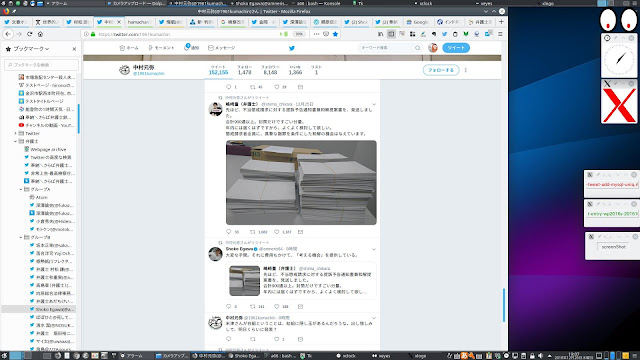640x360 pixels.
Task: Open the Twitter Home nav item
Action: tap(129, 48)
